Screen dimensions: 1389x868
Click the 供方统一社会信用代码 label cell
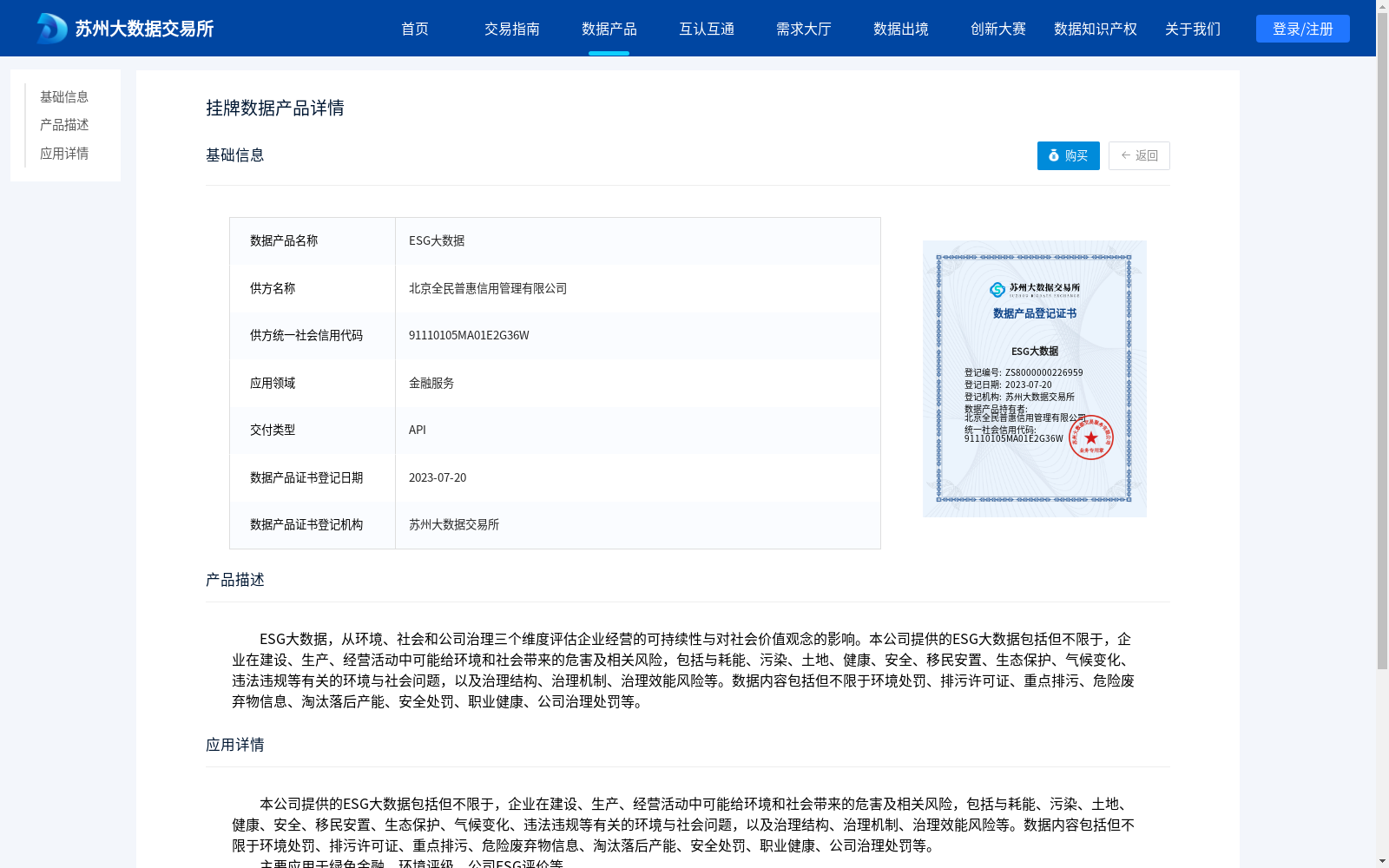pos(313,335)
